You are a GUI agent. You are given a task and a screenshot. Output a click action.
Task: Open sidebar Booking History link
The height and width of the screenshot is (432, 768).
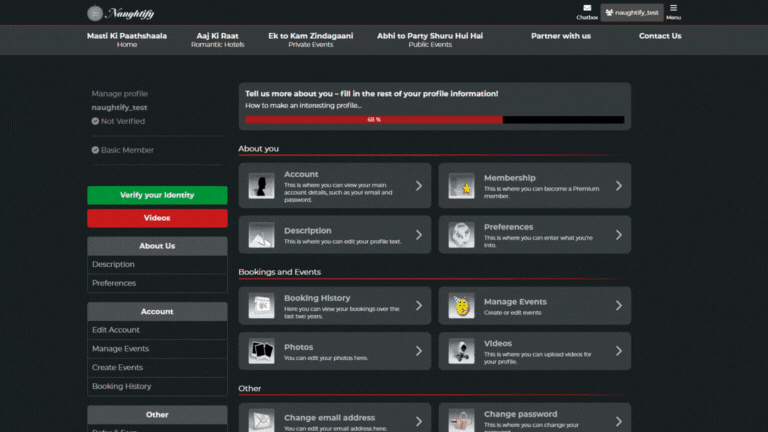click(x=157, y=386)
